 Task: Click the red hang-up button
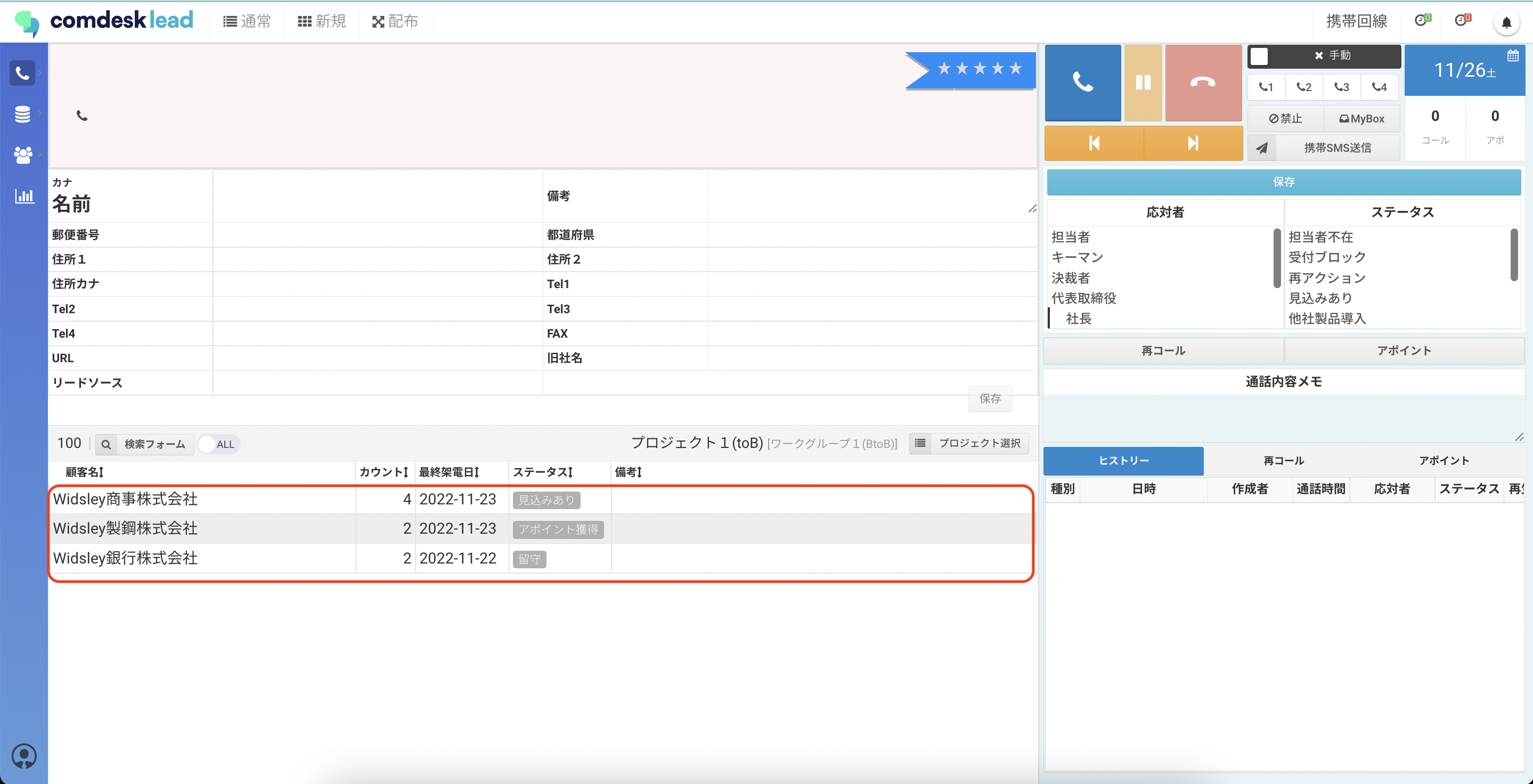1203,82
